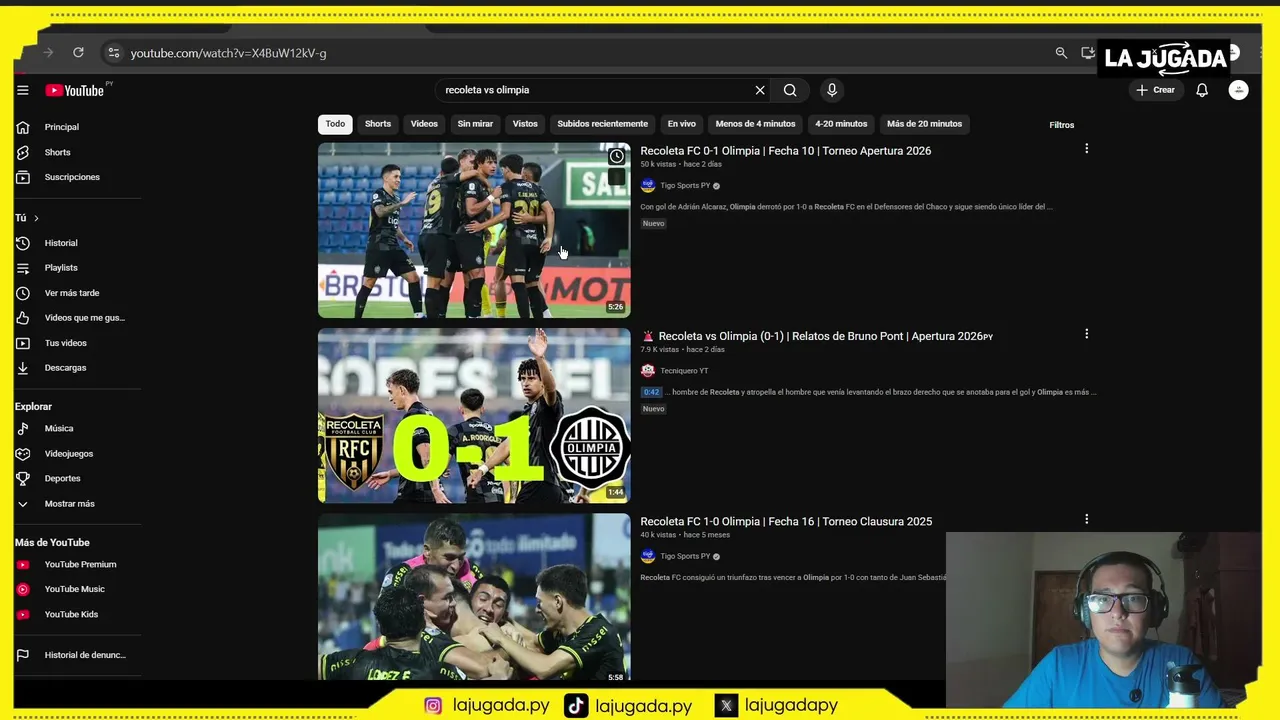Open Recoleta FC 1-0 Olimpia Clausura 2025 title
1280x720 pixels.
tap(786, 521)
